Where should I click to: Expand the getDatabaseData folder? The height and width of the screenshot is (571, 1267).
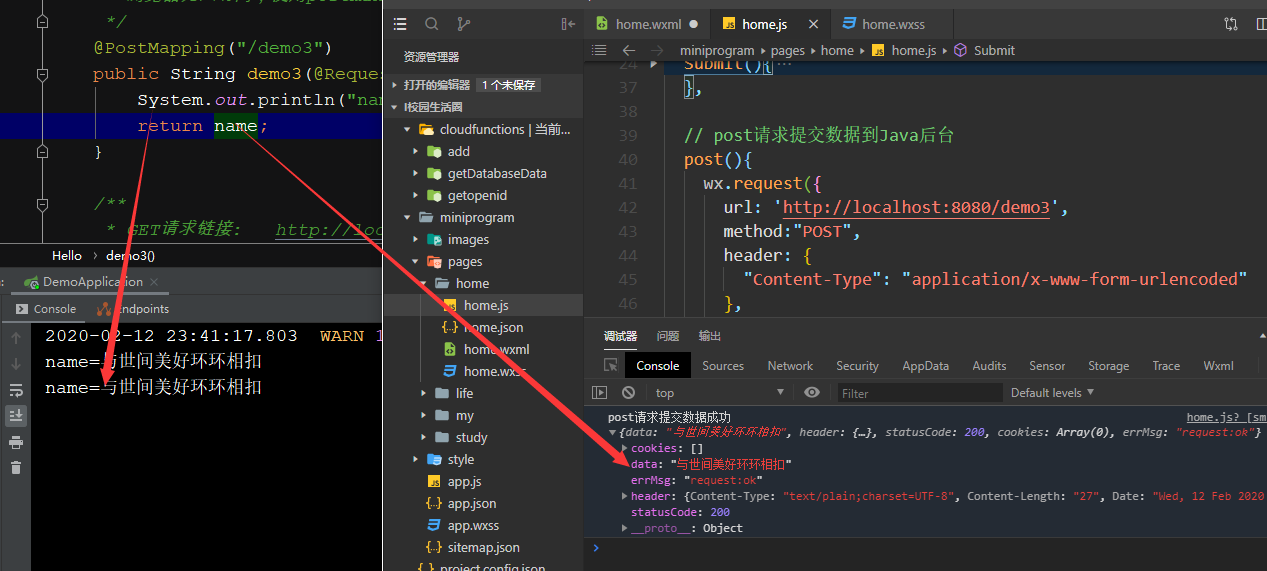coord(417,173)
